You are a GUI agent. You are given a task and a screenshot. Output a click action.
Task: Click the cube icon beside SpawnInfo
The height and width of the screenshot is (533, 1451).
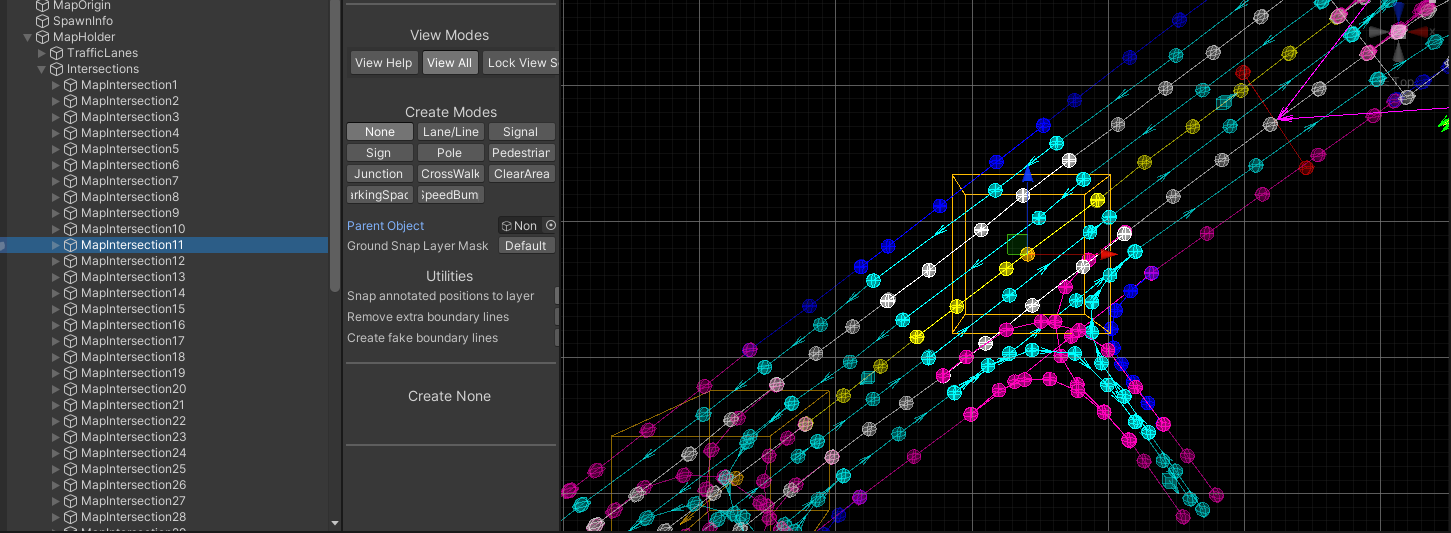[x=43, y=21]
